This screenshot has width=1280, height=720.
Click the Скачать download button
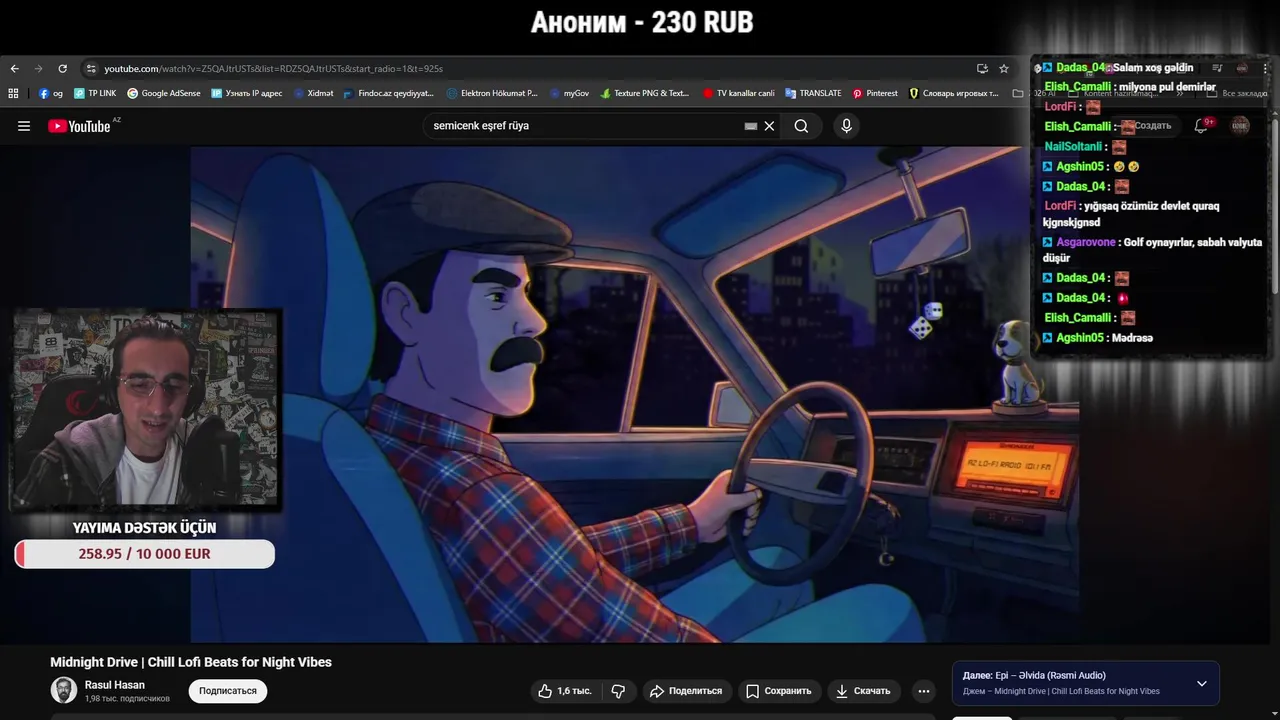click(862, 691)
